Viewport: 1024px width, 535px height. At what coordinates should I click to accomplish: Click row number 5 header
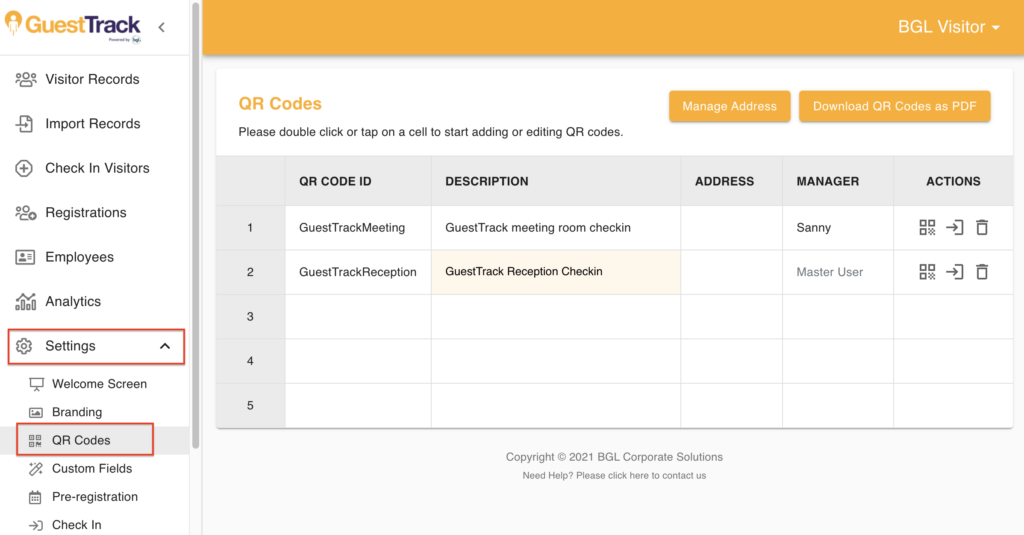250,406
